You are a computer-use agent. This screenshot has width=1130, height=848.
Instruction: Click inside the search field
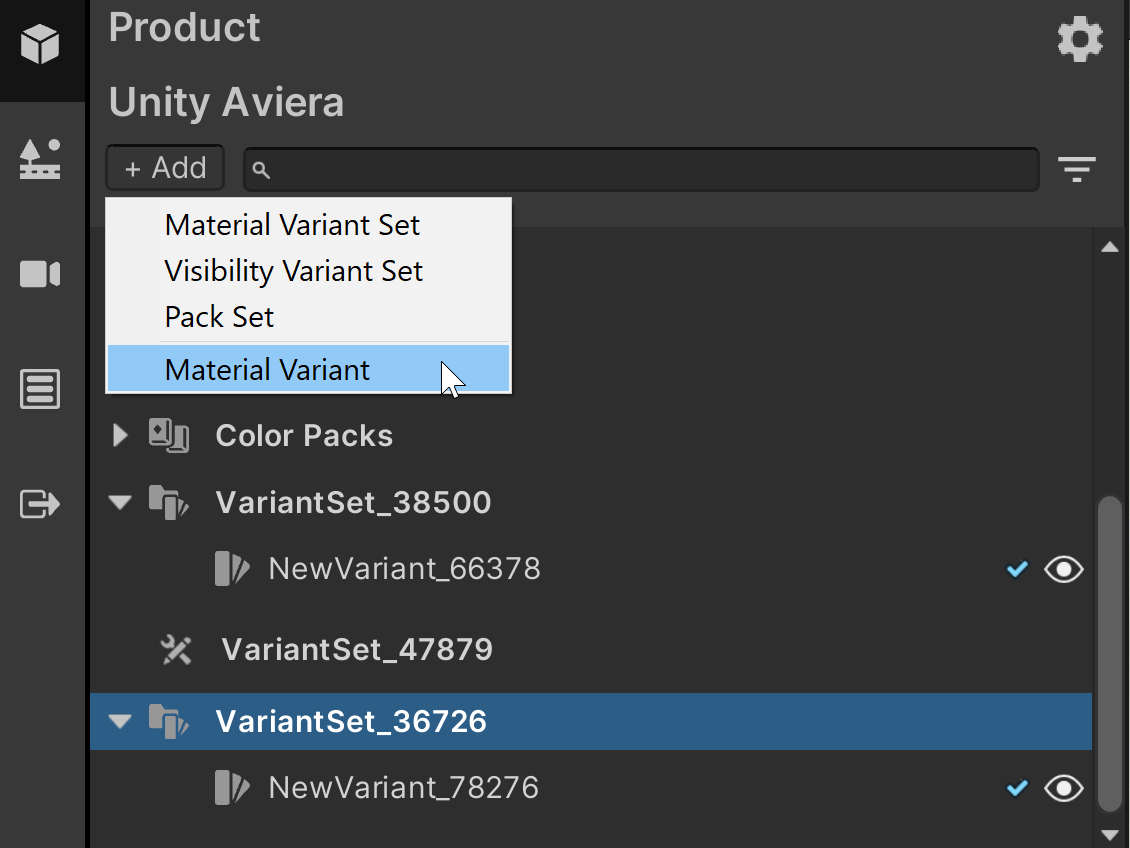click(x=640, y=169)
